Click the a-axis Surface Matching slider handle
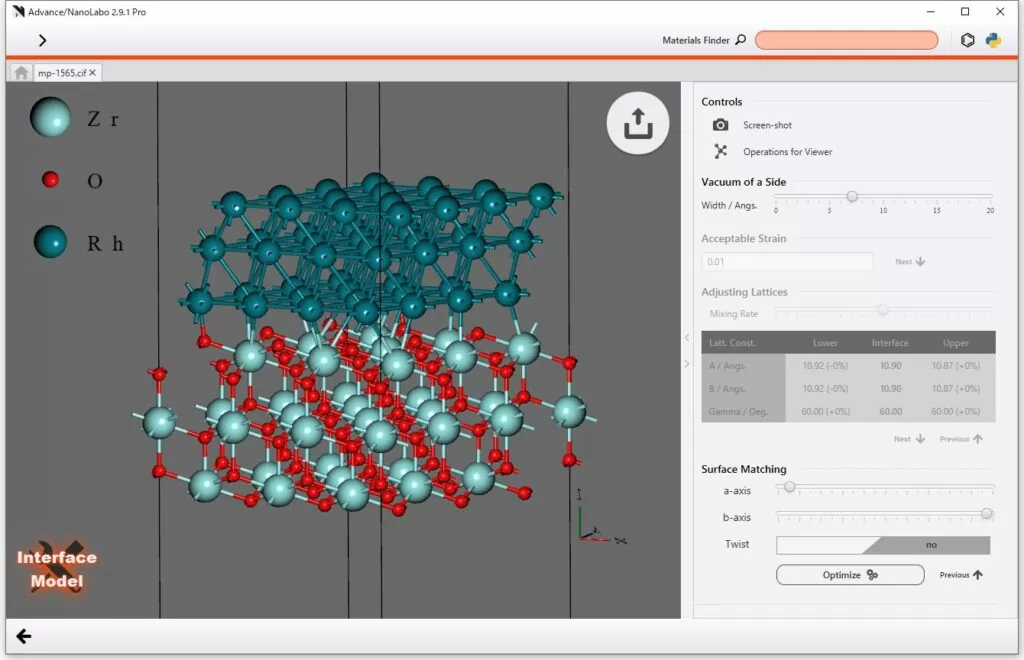The width and height of the screenshot is (1024, 660). pos(789,487)
